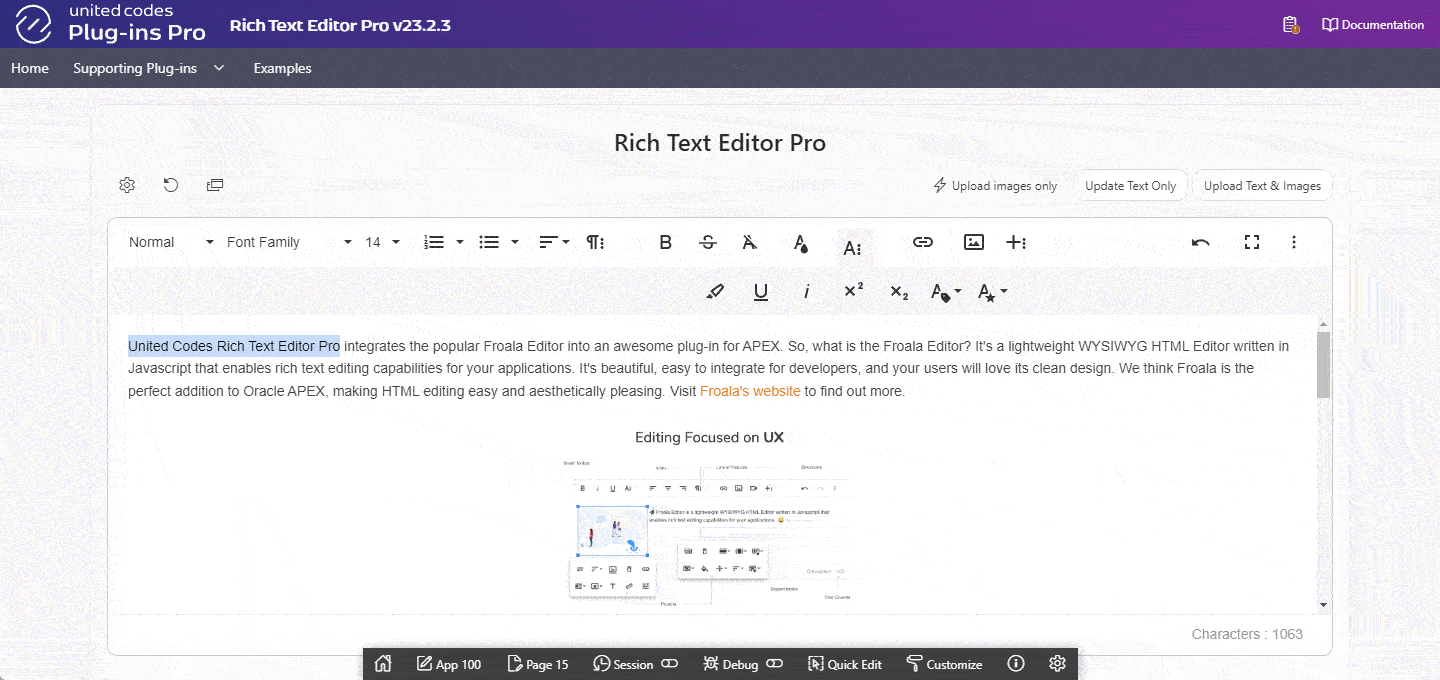
Task: Click the highlighted United Codes Rich Text Editor Pro text
Action: [x=234, y=346]
